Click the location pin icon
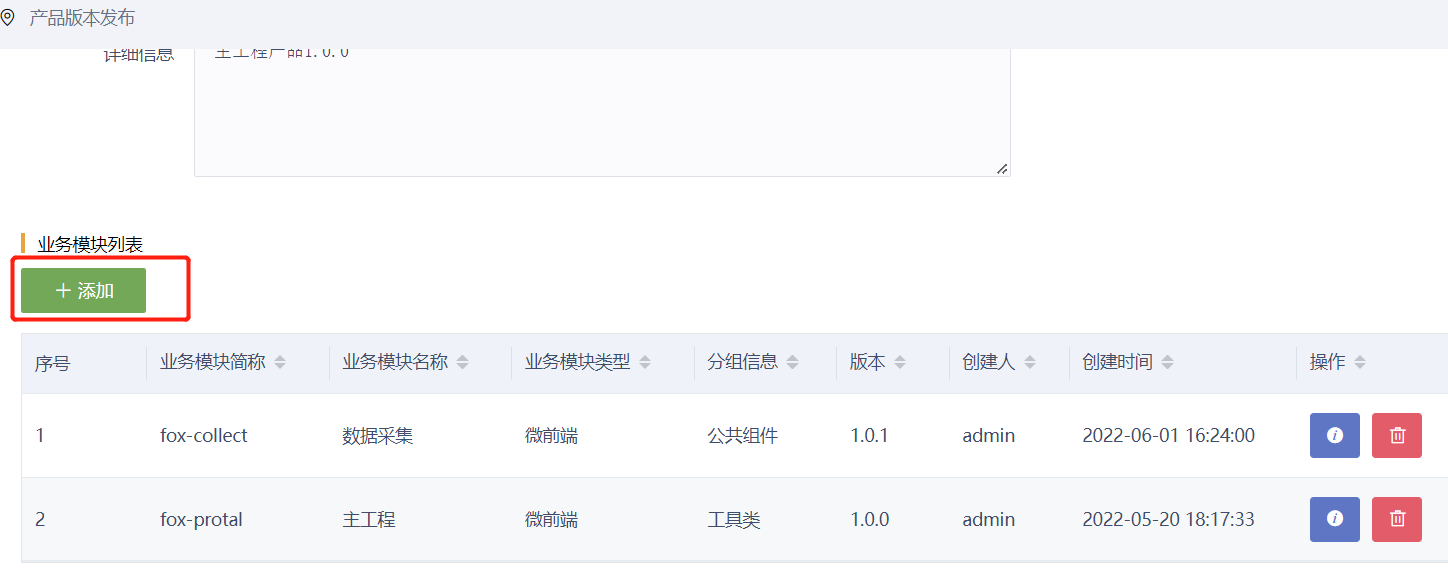The height and width of the screenshot is (588, 1448). pyautogui.click(x=8, y=18)
